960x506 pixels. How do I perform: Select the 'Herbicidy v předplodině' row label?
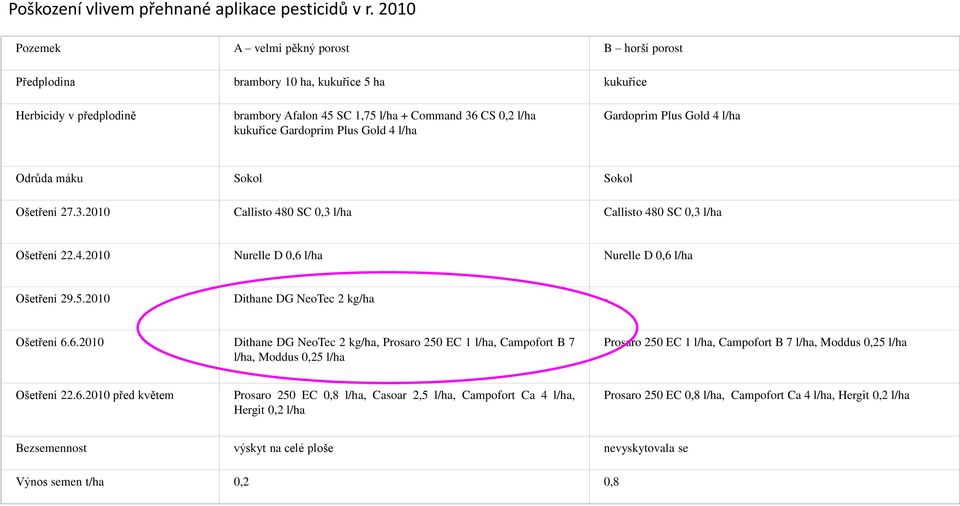click(76, 116)
